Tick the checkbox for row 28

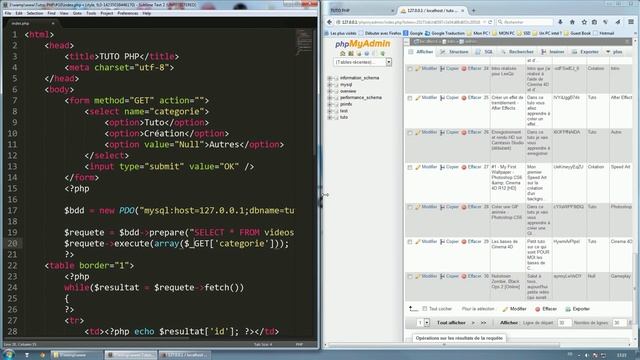[410, 208]
